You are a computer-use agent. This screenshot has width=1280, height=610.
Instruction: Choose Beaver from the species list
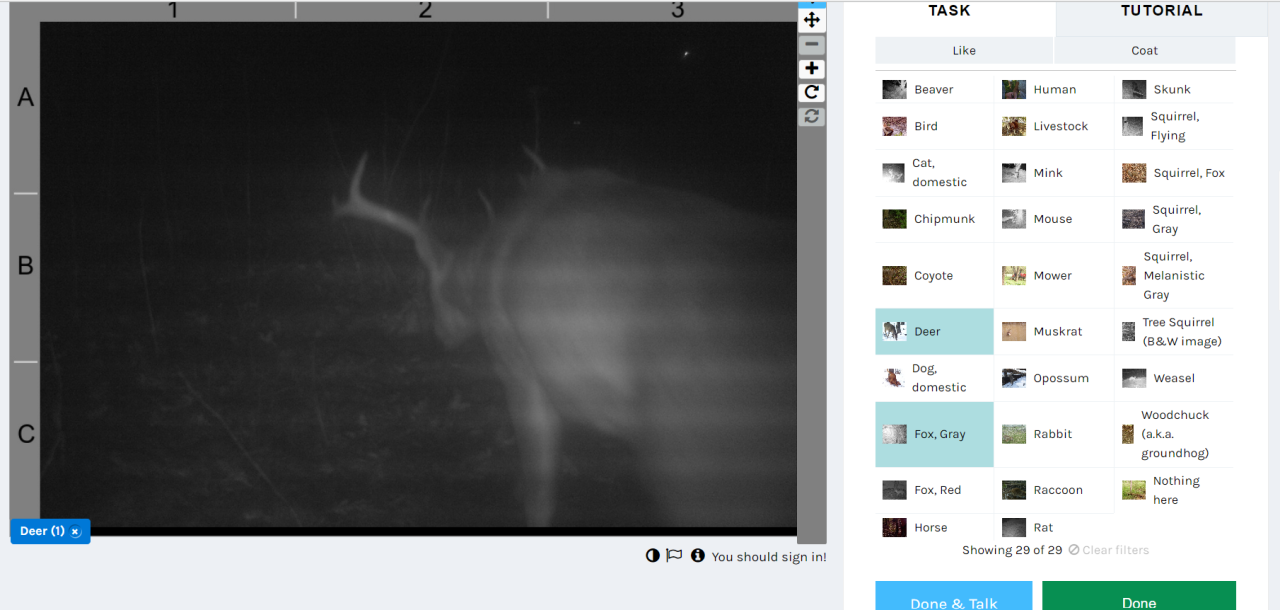(935, 90)
